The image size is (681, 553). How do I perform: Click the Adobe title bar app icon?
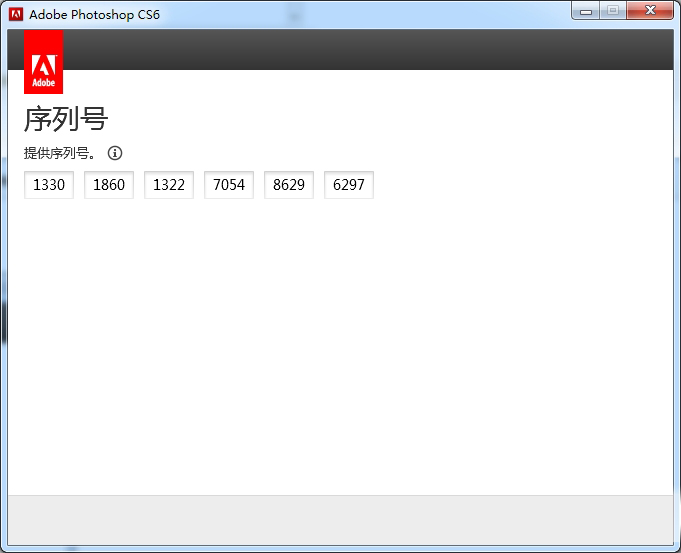coord(16,14)
